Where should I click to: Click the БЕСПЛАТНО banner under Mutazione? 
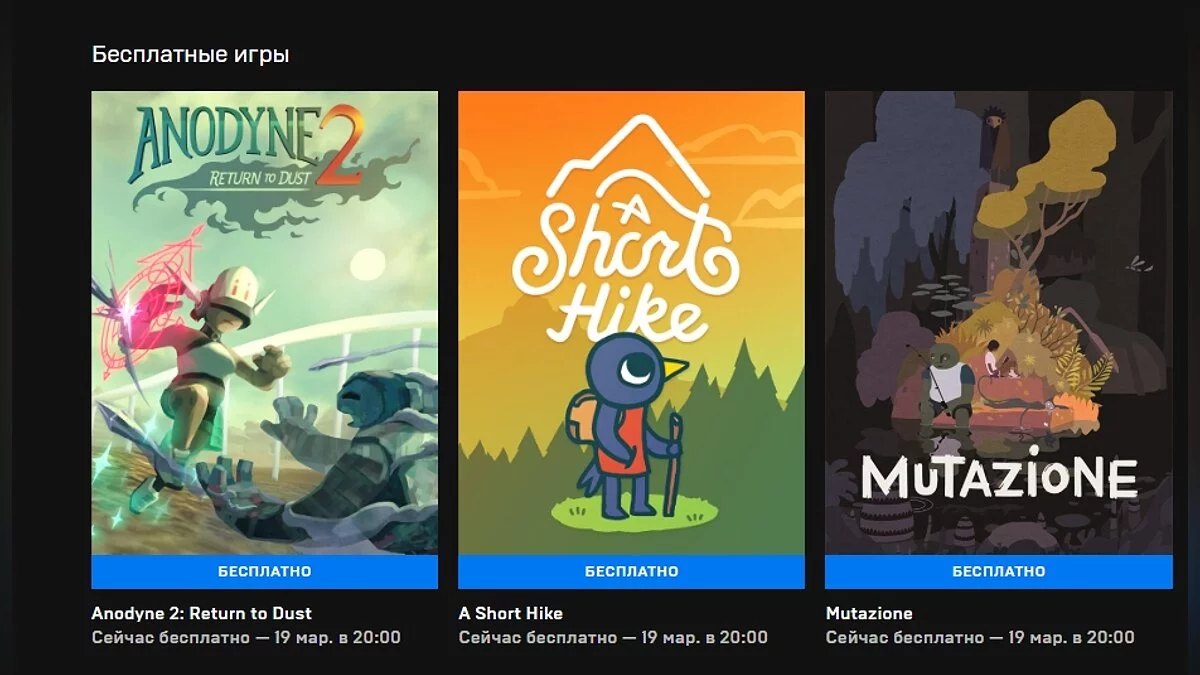click(x=998, y=572)
